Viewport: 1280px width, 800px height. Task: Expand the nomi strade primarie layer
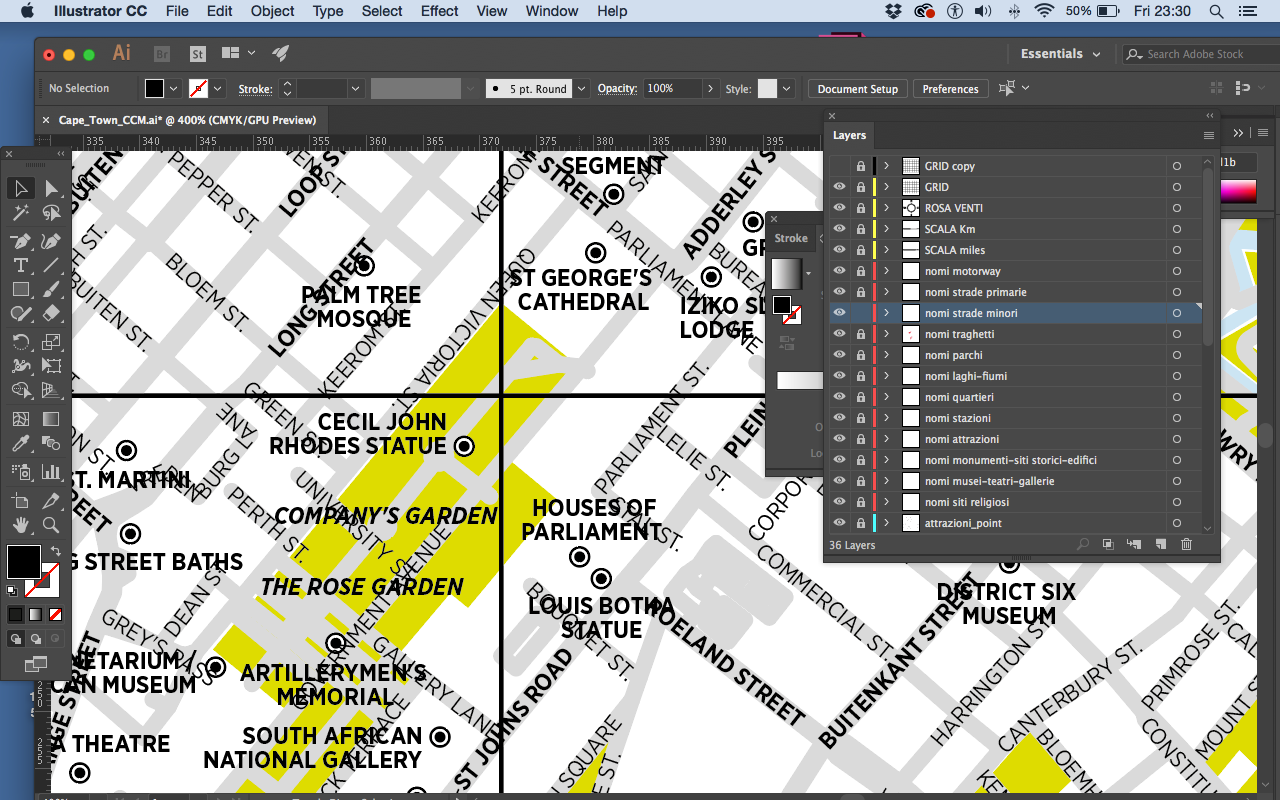coord(886,292)
